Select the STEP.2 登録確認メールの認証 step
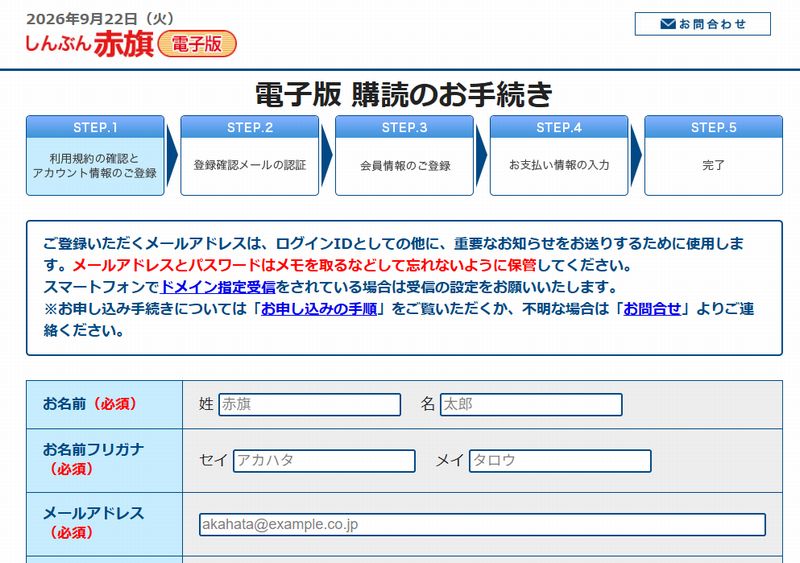800x563 pixels. click(249, 156)
